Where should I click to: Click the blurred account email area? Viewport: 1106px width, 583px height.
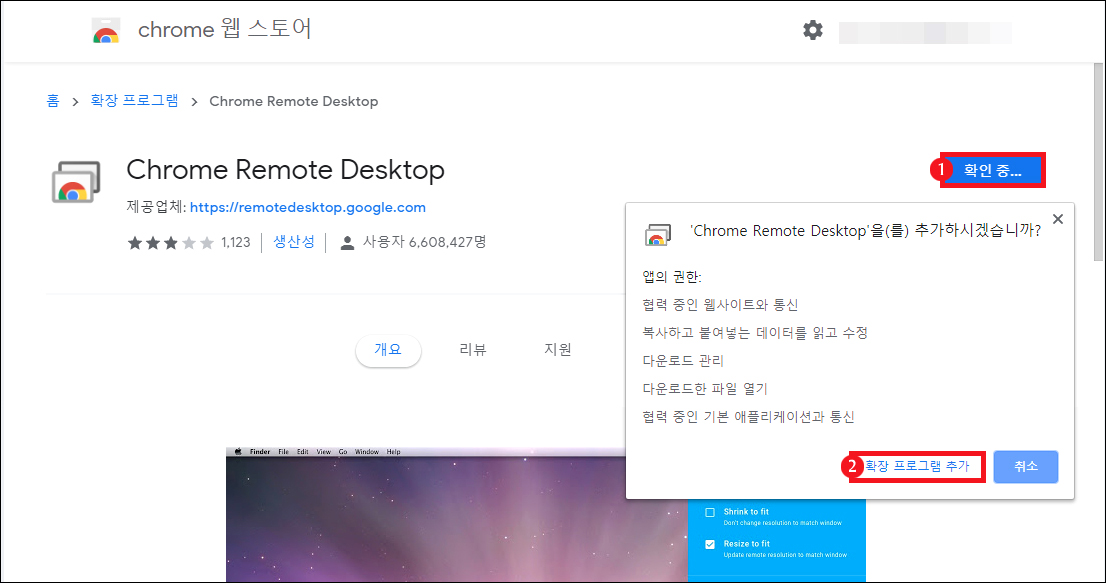click(925, 32)
